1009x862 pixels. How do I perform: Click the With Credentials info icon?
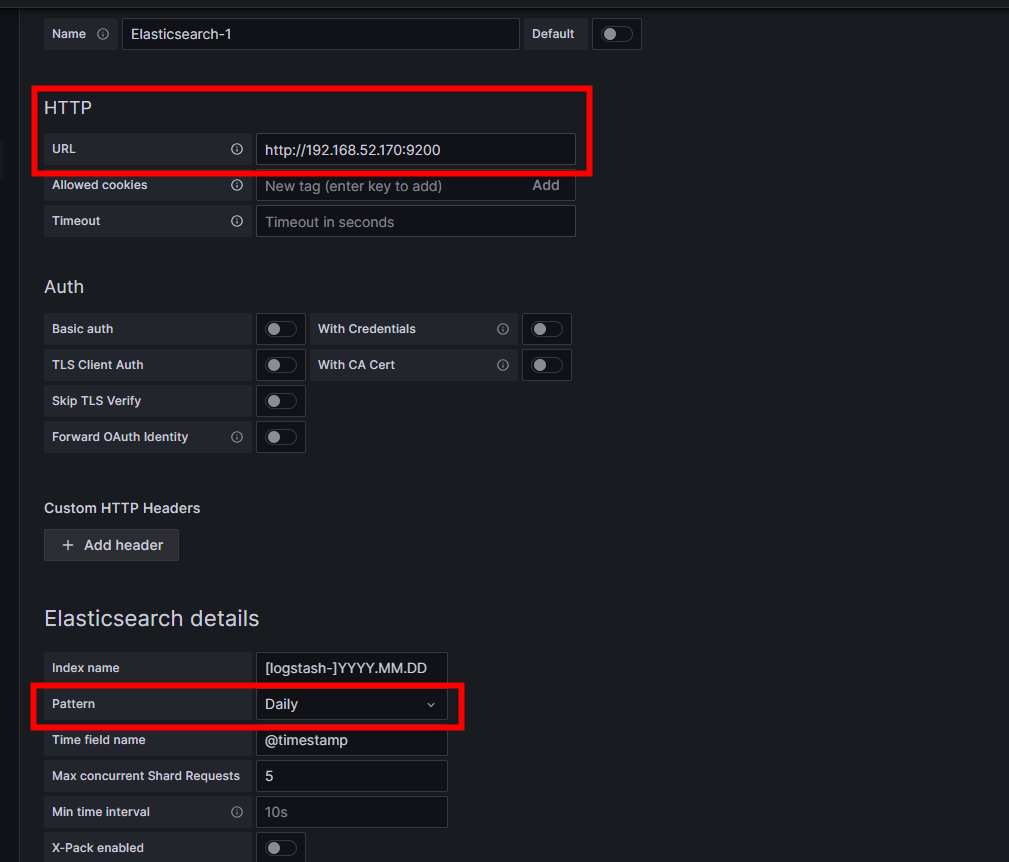(x=503, y=329)
